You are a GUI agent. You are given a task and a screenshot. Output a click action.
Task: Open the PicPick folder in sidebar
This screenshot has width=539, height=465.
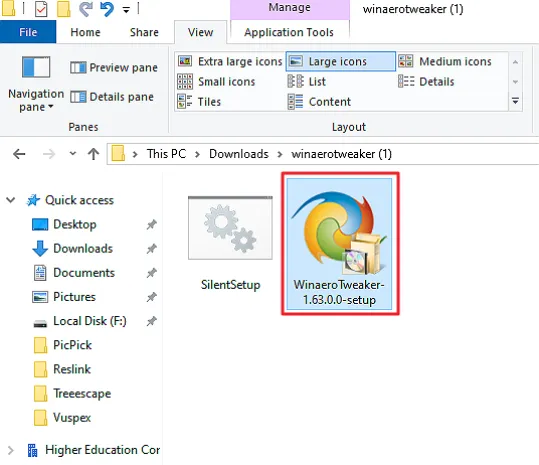pyautogui.click(x=63, y=345)
